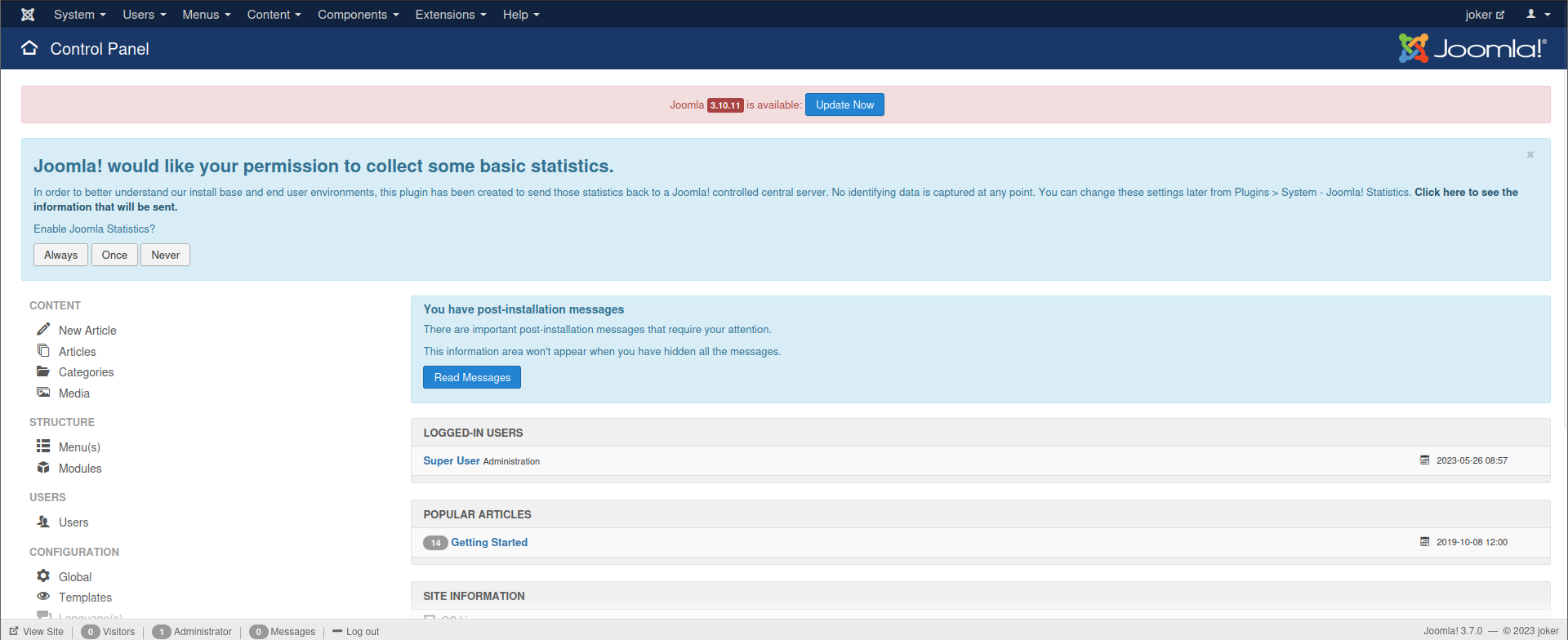This screenshot has height=640, width=1568.
Task: Open the Templates link
Action: tap(85, 598)
